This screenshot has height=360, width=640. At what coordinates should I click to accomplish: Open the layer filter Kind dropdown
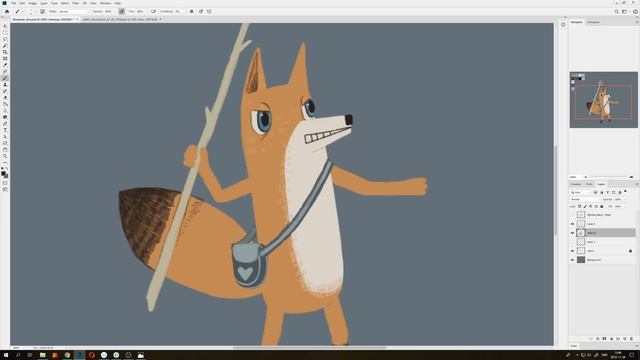[581, 192]
